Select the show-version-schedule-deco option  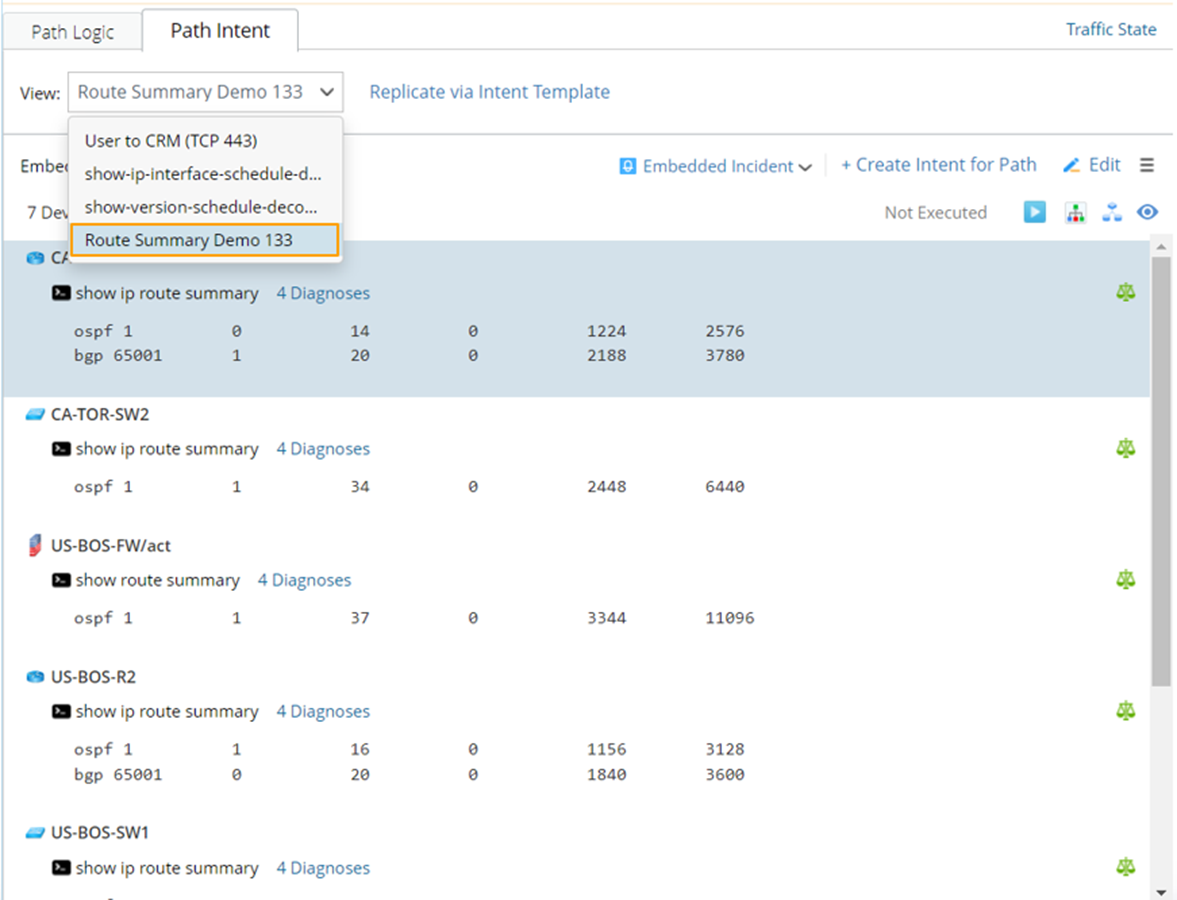point(200,207)
